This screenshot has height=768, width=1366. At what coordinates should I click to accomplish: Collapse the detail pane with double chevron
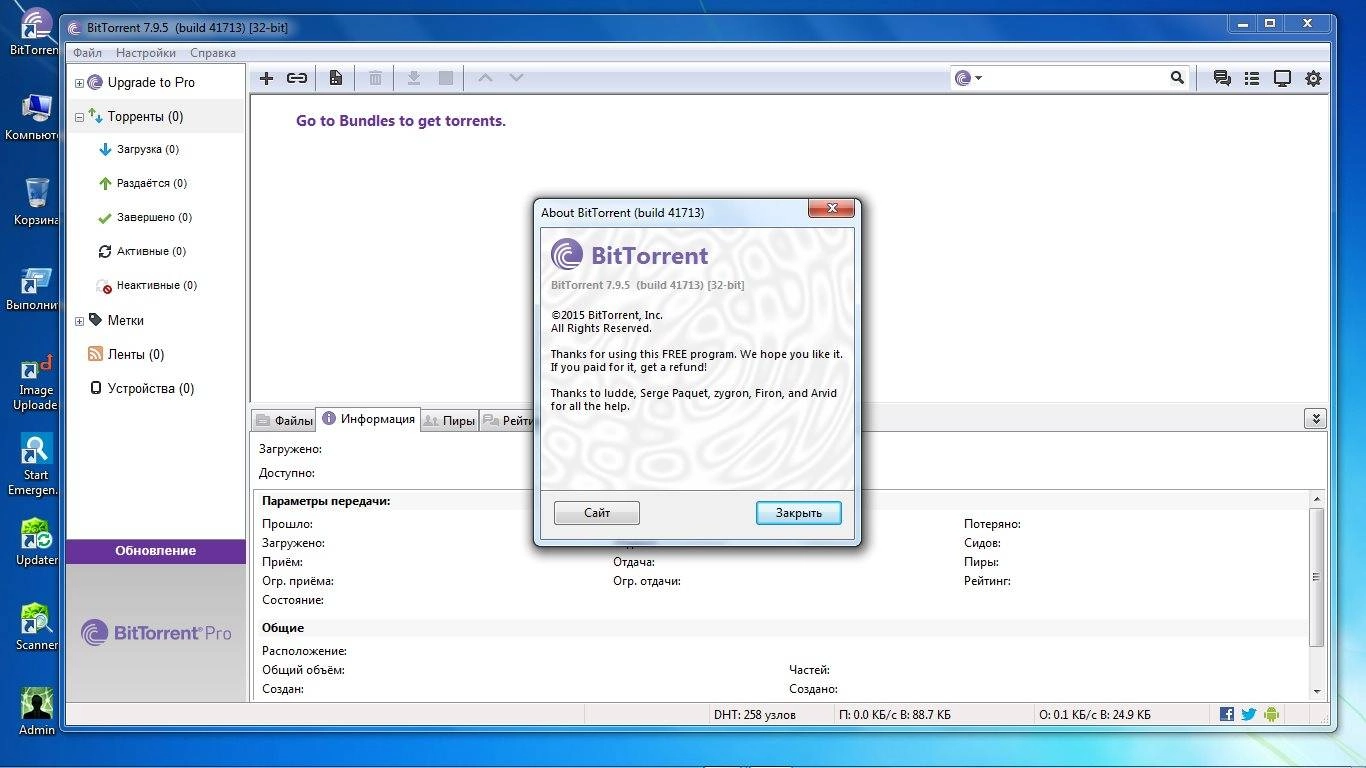1315,419
